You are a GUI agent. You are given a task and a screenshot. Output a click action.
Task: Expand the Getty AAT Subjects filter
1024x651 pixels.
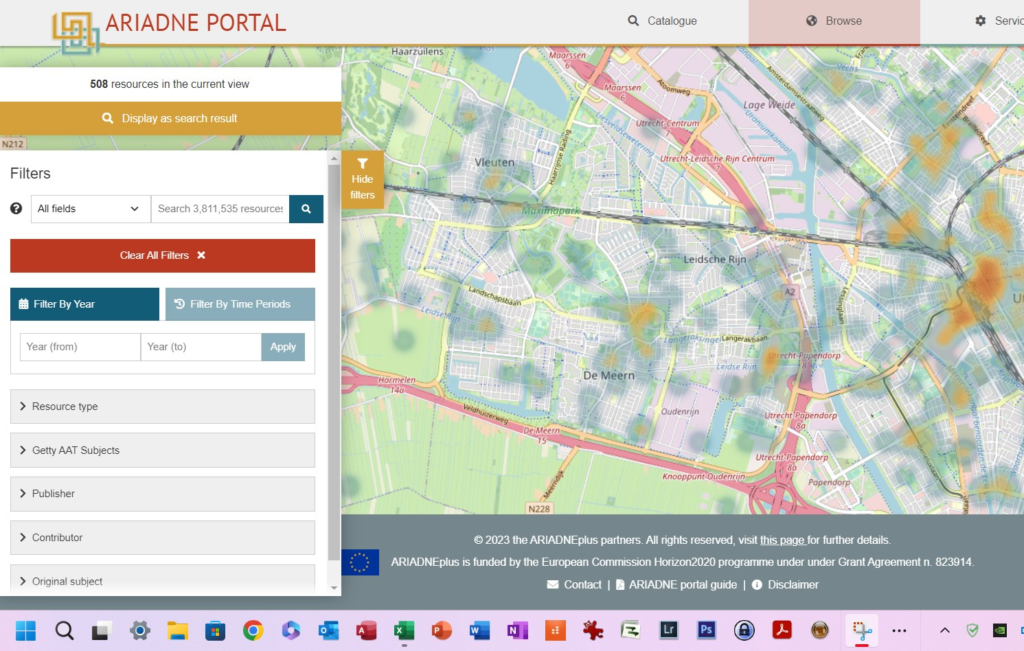[x=162, y=450]
